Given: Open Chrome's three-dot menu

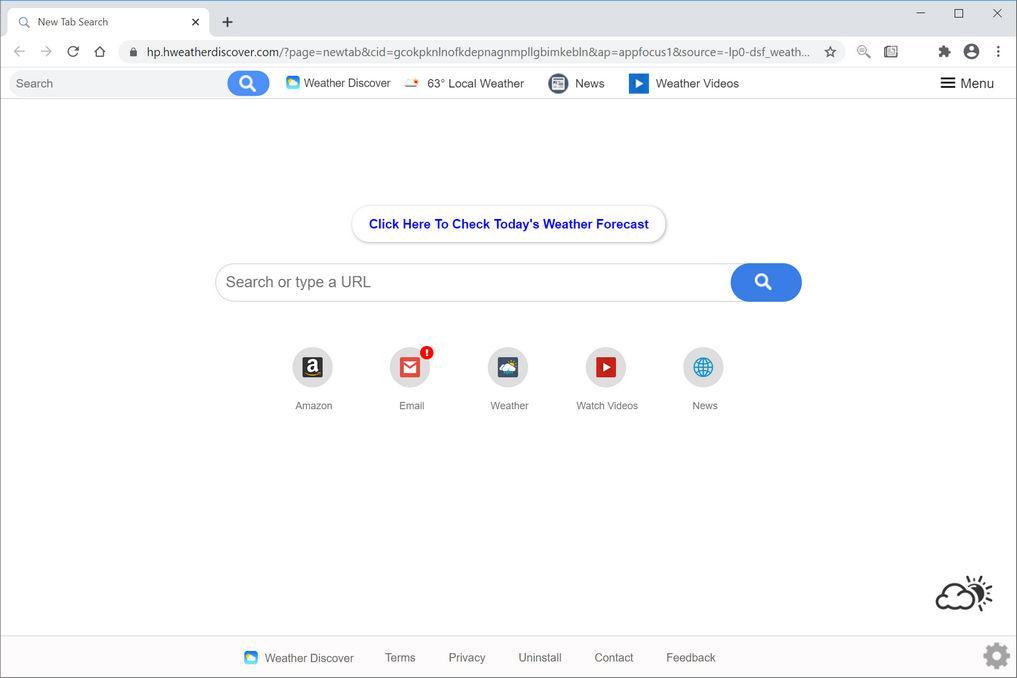Looking at the screenshot, I should click(998, 52).
